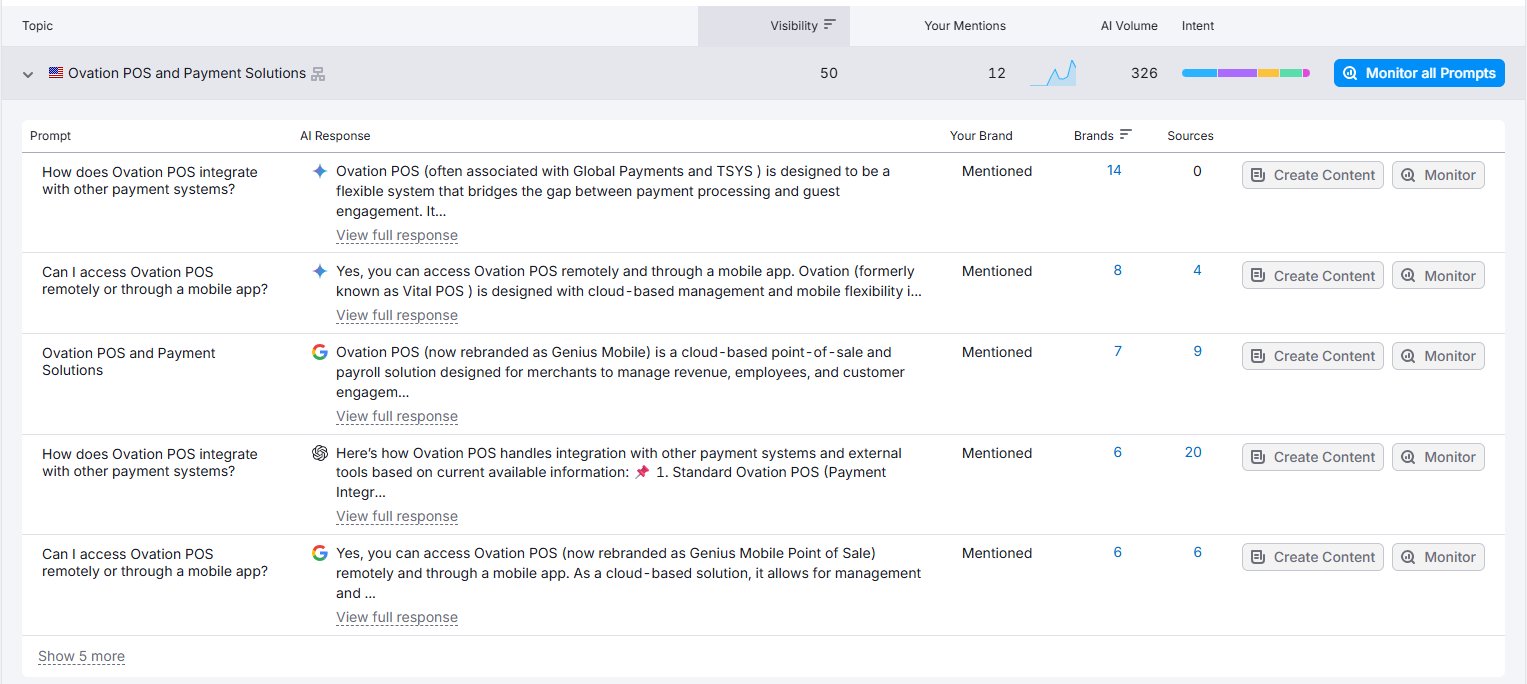Click the first 'How does Ovation POS integrate' prompt
Screen dimensions: 1527x684
150,180
